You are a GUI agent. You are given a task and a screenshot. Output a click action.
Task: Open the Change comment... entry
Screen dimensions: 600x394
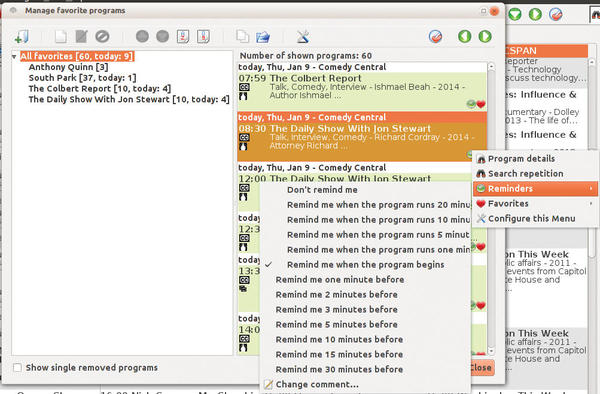pyautogui.click(x=365, y=384)
